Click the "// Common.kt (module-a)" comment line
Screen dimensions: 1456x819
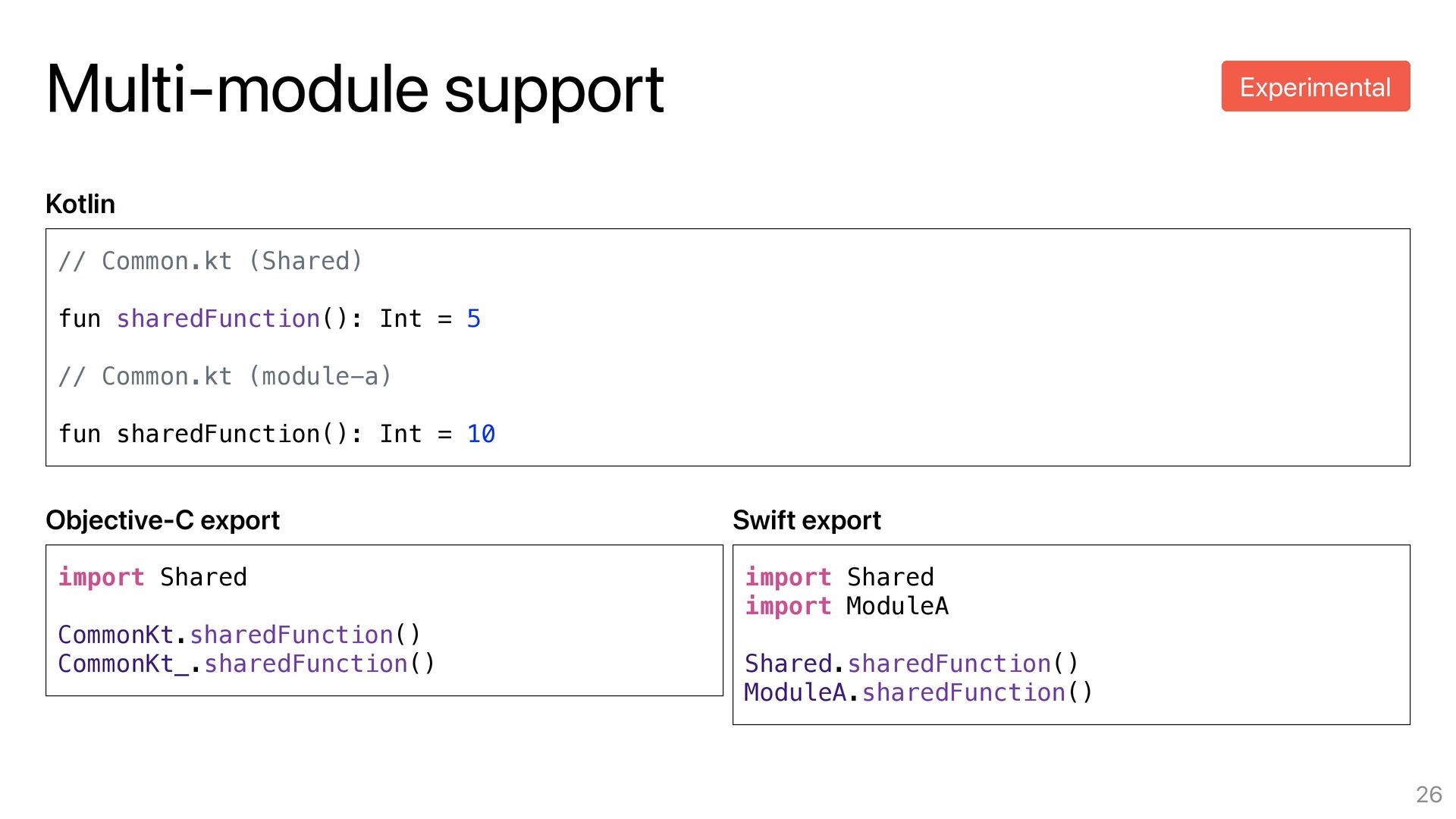[x=224, y=376]
